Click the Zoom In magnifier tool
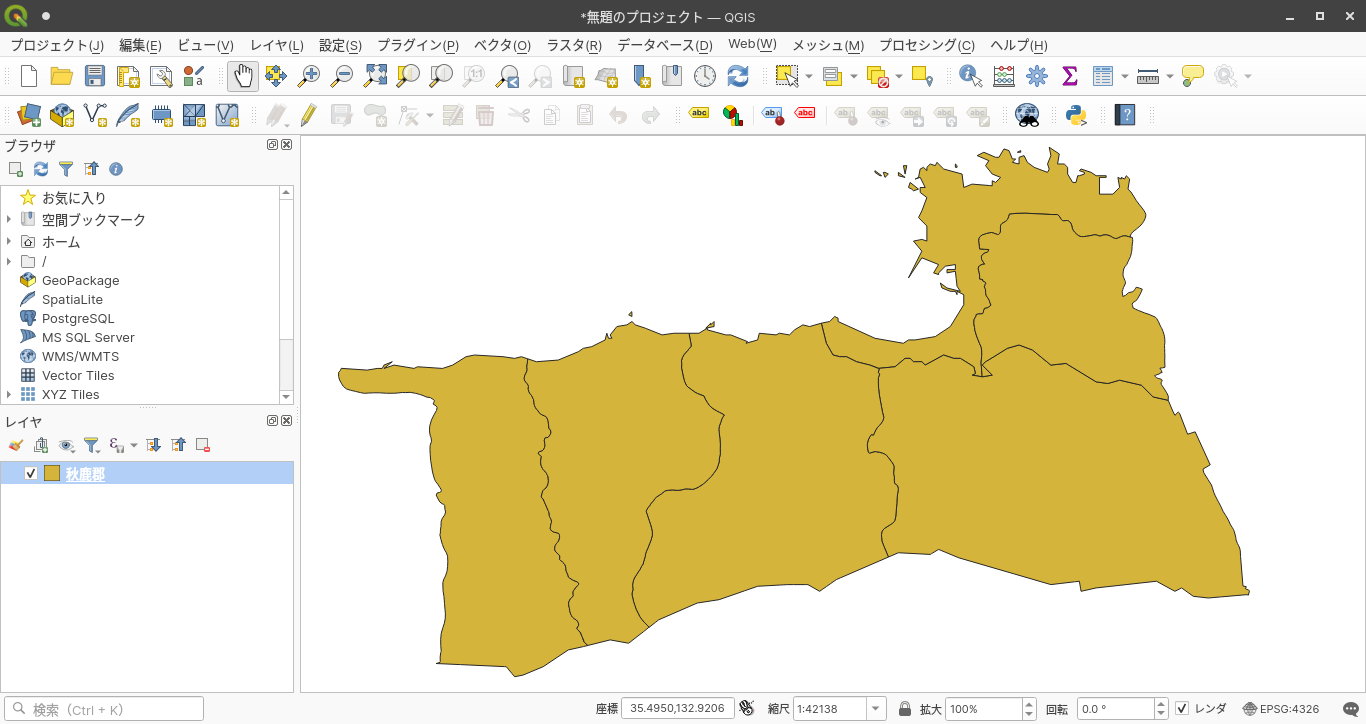 309,76
